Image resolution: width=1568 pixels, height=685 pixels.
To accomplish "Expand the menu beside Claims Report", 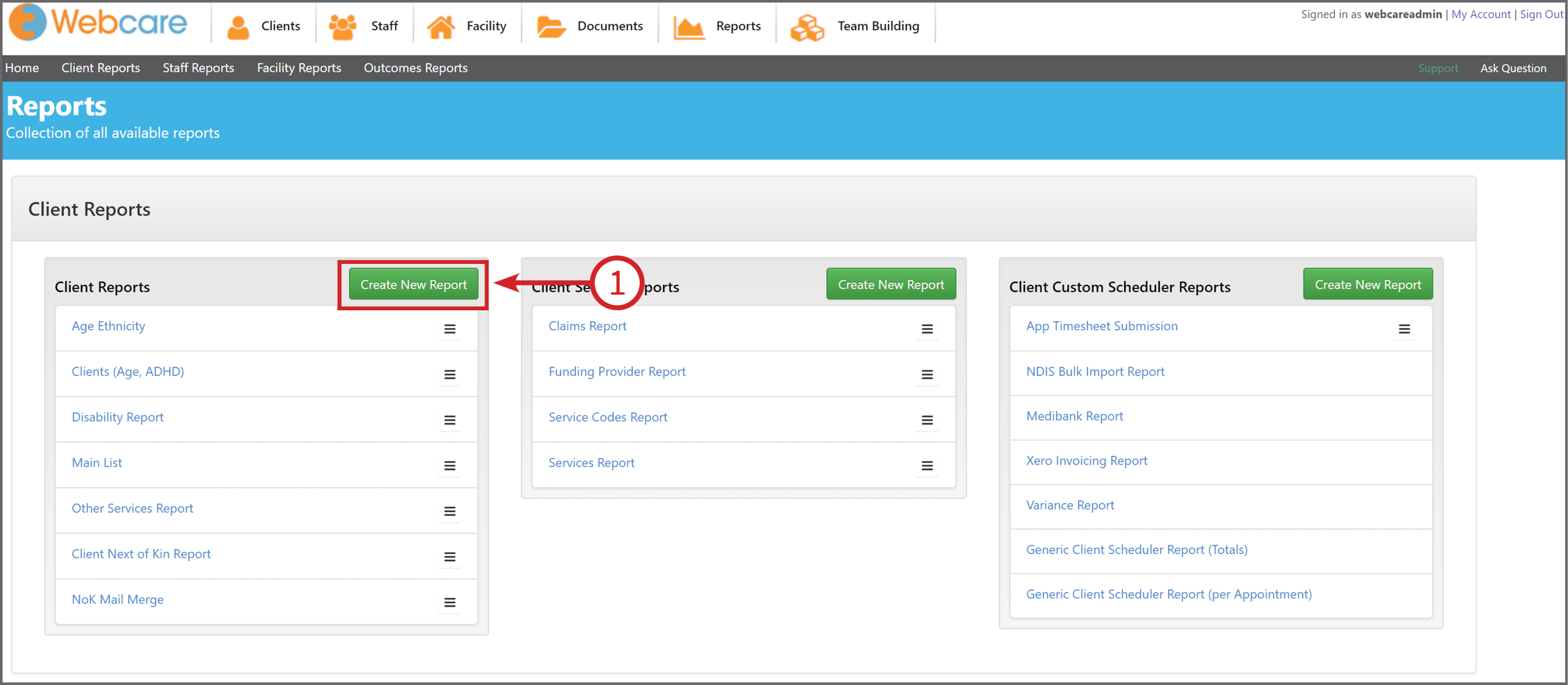I will (927, 328).
